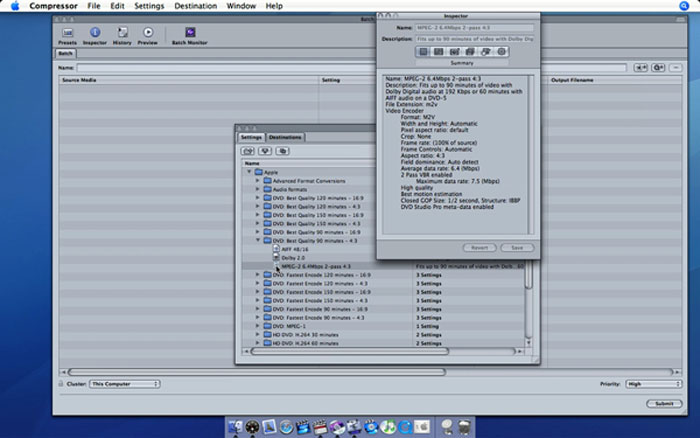Click the presets list horizontal scrollbar
700x438 pixels.
(x=350, y=351)
